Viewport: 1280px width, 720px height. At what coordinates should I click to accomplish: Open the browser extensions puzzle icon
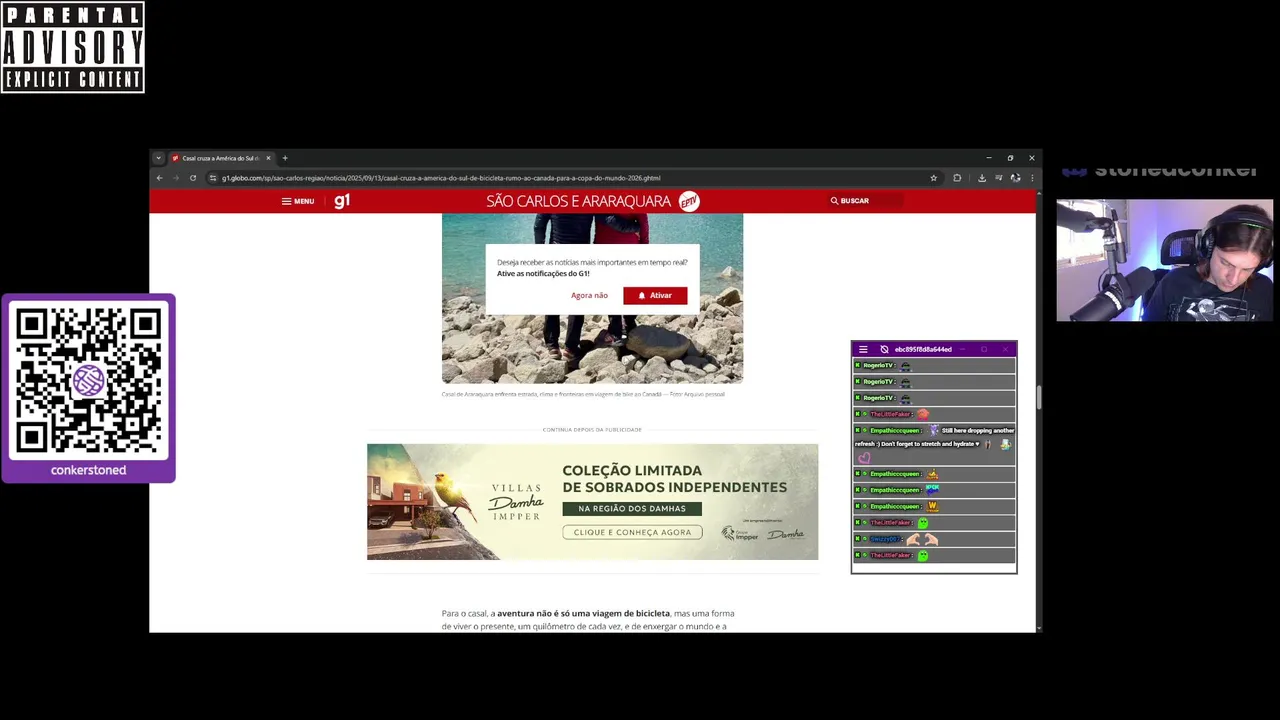pyautogui.click(x=957, y=178)
